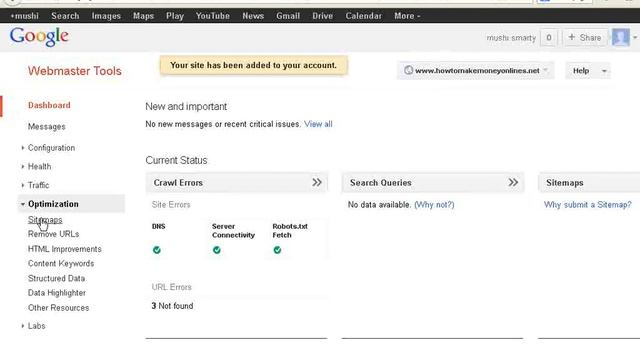Screen dimensions: 640x360
Task: Select Dashboard in the sidebar
Action: 49,105
